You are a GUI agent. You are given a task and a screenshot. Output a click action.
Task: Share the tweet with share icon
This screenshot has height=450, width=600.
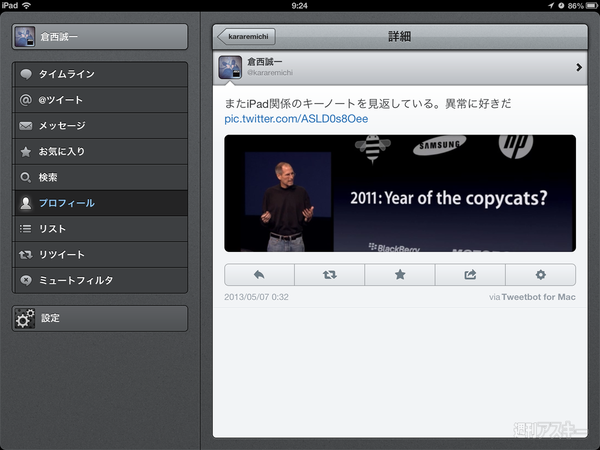pyautogui.click(x=470, y=274)
